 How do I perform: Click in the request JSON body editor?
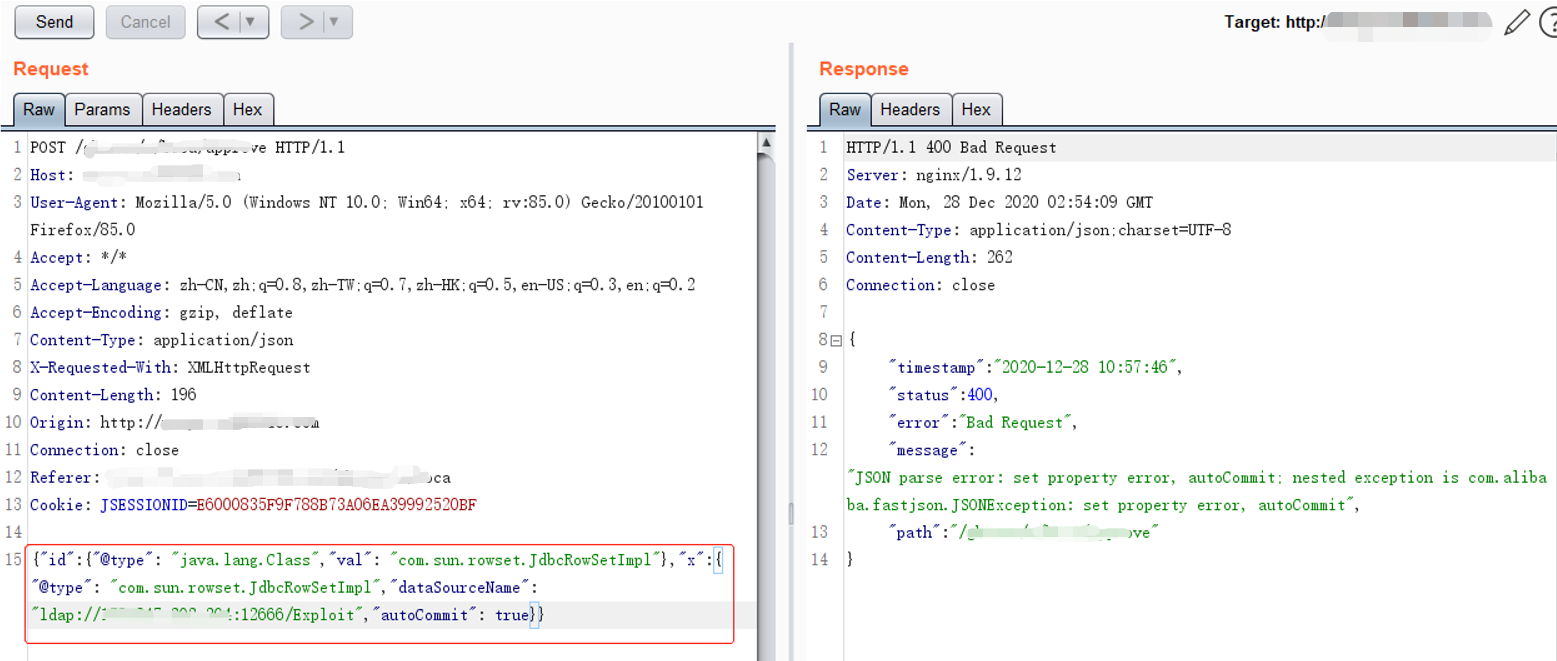[x=380, y=587]
